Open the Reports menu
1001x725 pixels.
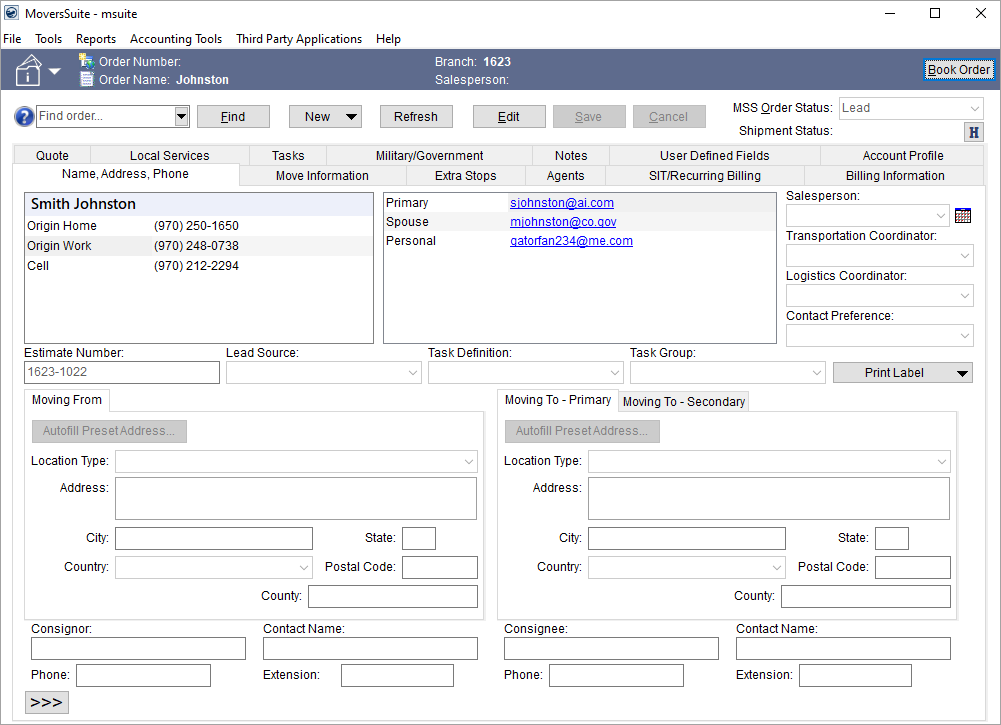[x=96, y=39]
